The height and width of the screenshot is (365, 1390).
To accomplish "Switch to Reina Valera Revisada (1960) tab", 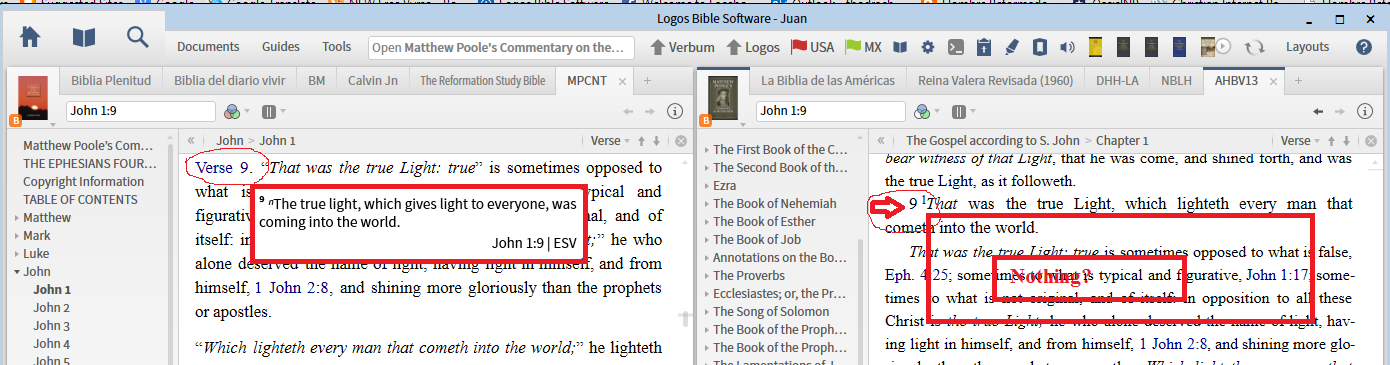I will [994, 80].
